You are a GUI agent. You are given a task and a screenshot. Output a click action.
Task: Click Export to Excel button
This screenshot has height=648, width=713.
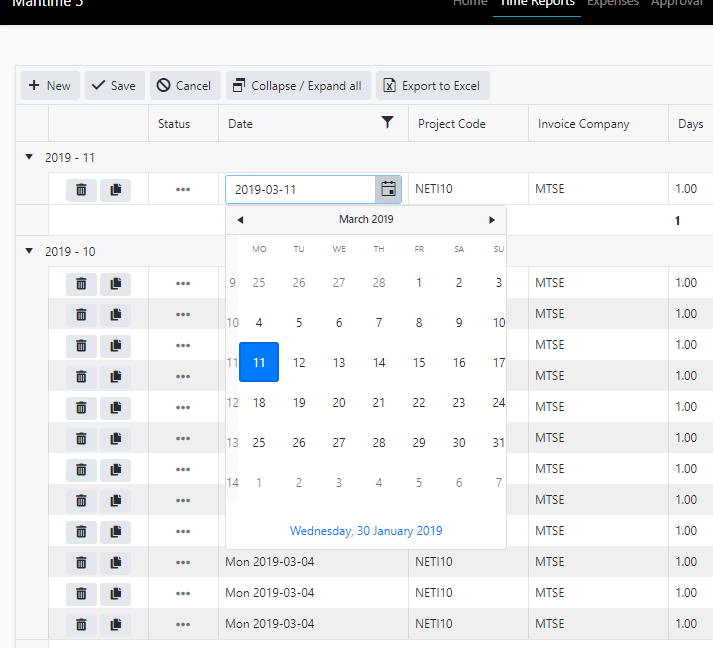[x=432, y=85]
